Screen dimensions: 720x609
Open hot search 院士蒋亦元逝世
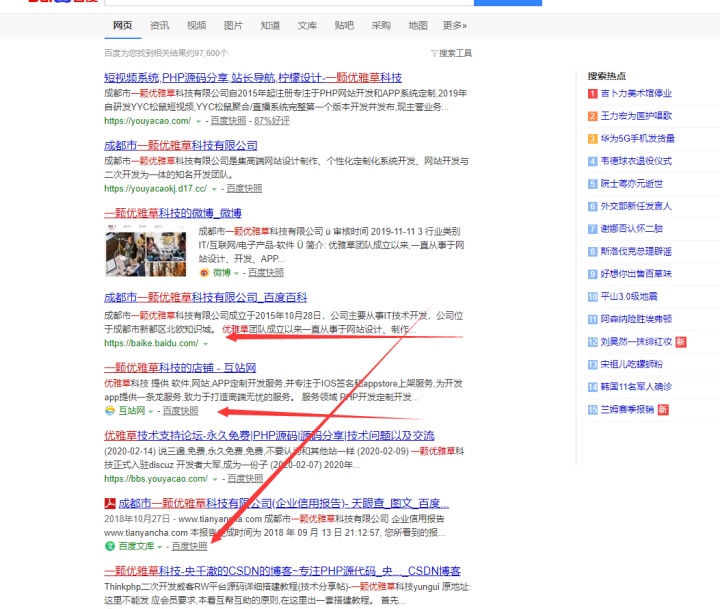pos(631,184)
